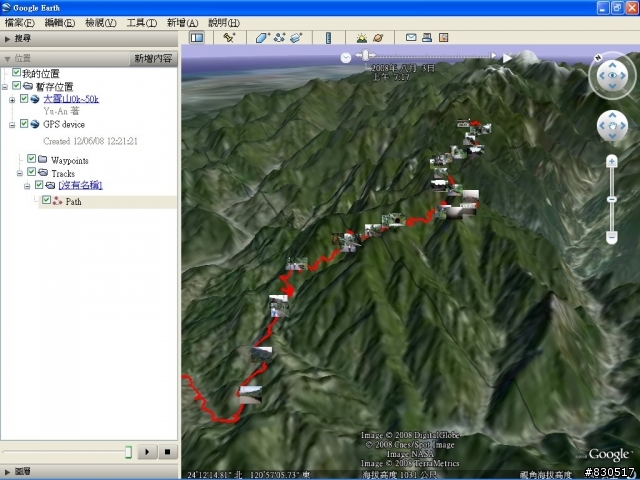Click the zoom slider handle
The height and width of the screenshot is (480, 640).
611,199
